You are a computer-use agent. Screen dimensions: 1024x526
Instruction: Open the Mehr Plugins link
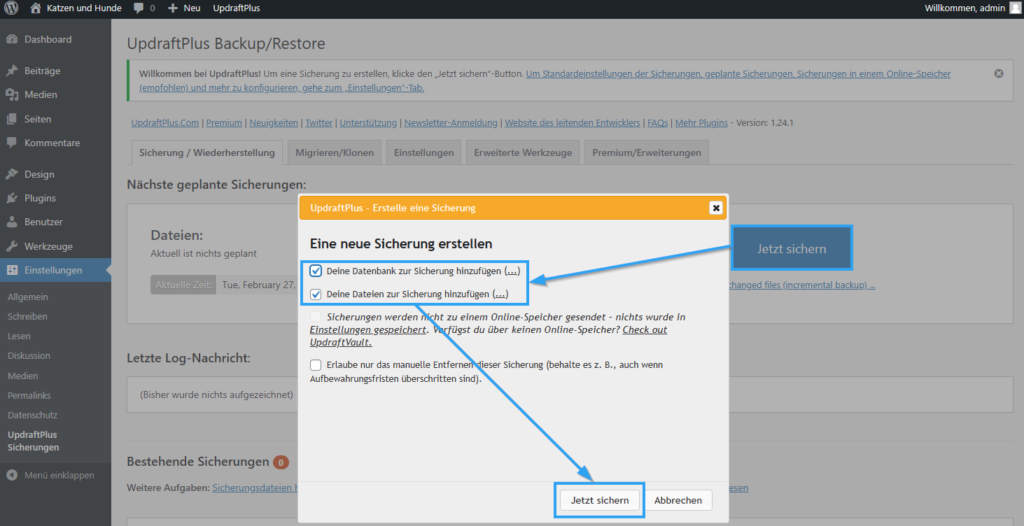click(x=701, y=122)
